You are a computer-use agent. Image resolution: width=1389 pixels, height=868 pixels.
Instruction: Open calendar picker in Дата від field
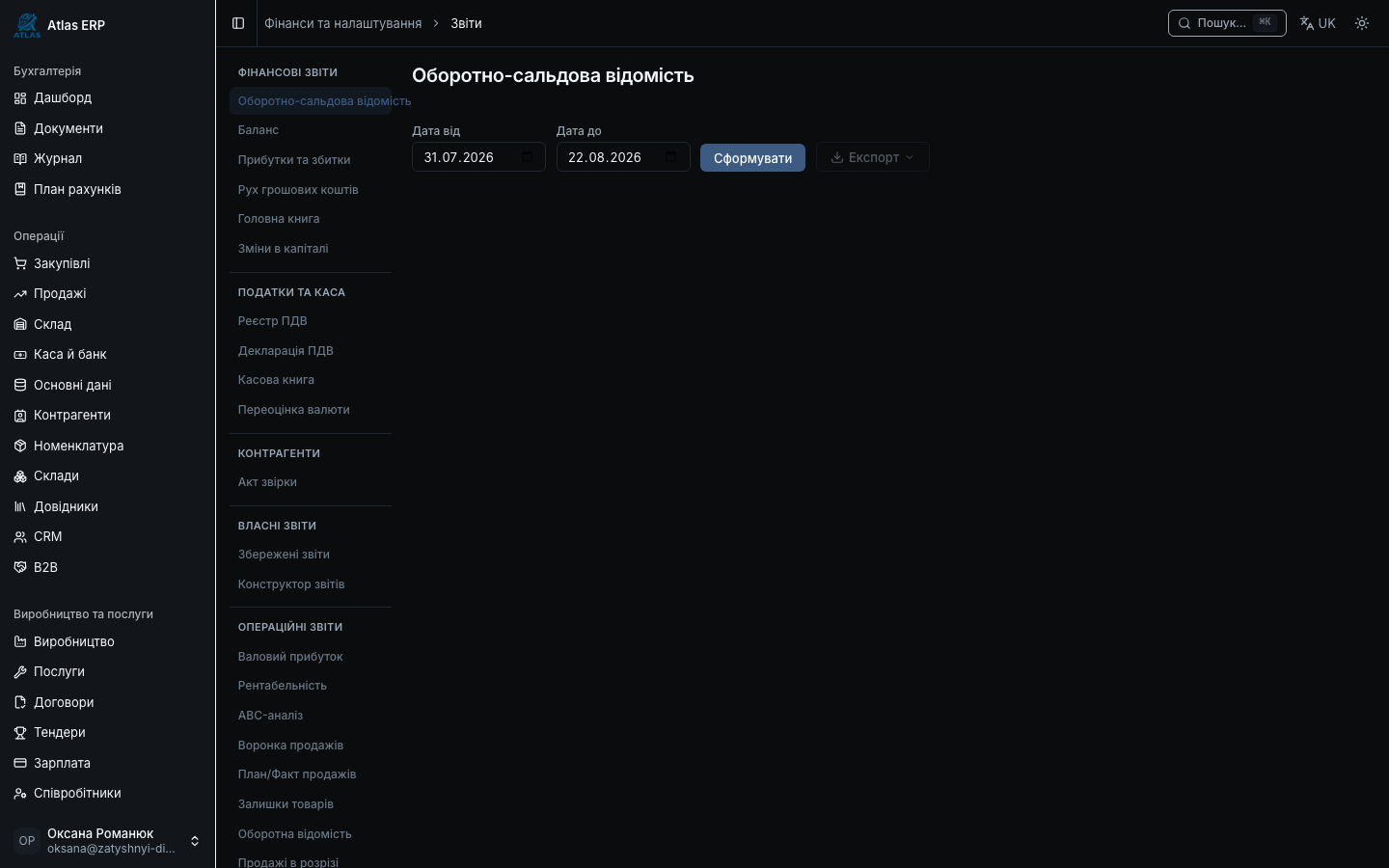point(527,157)
